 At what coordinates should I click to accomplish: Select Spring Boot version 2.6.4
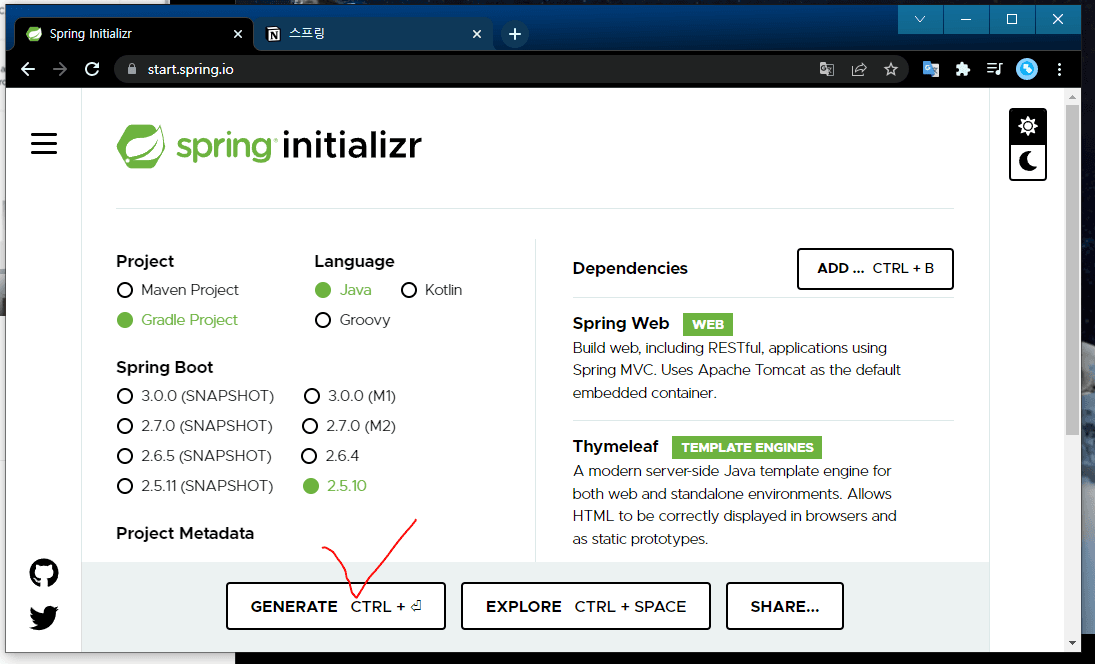click(309, 456)
